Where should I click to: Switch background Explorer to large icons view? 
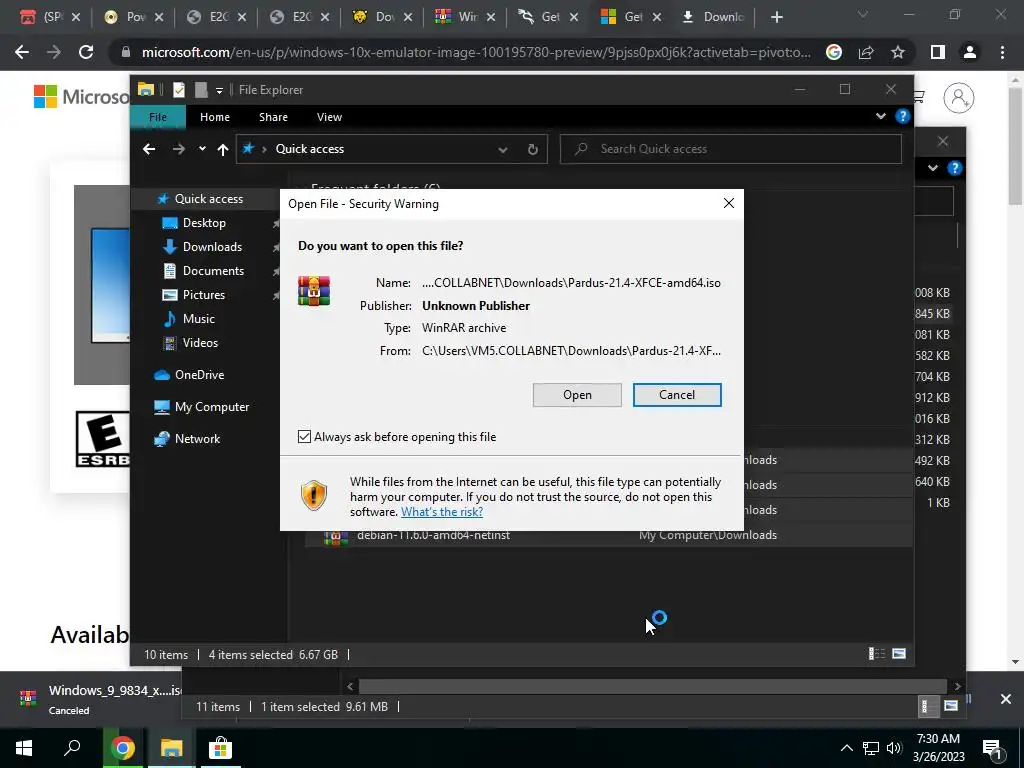pyautogui.click(x=951, y=706)
